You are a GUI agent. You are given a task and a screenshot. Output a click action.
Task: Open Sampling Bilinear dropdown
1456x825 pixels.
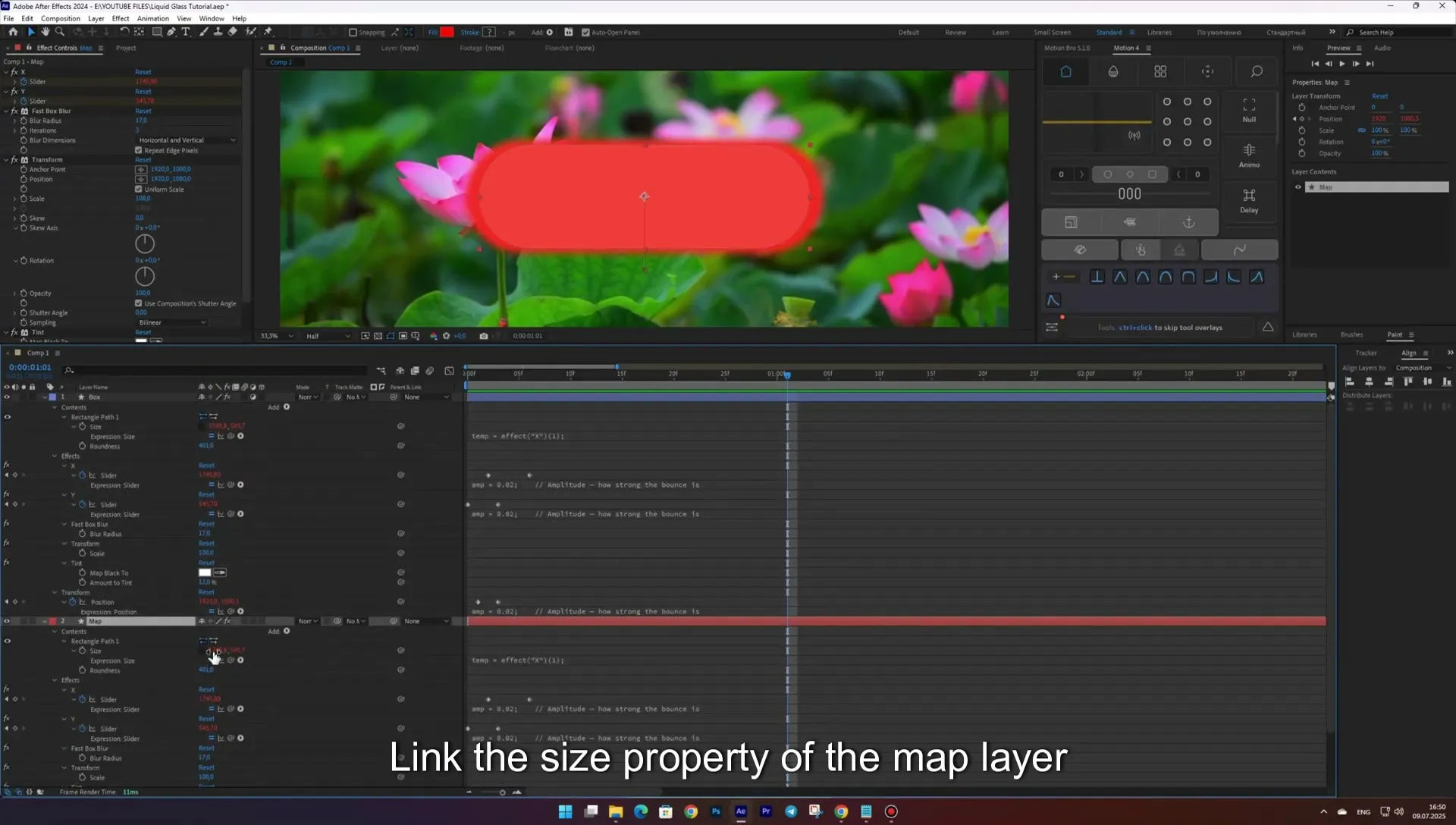point(172,322)
